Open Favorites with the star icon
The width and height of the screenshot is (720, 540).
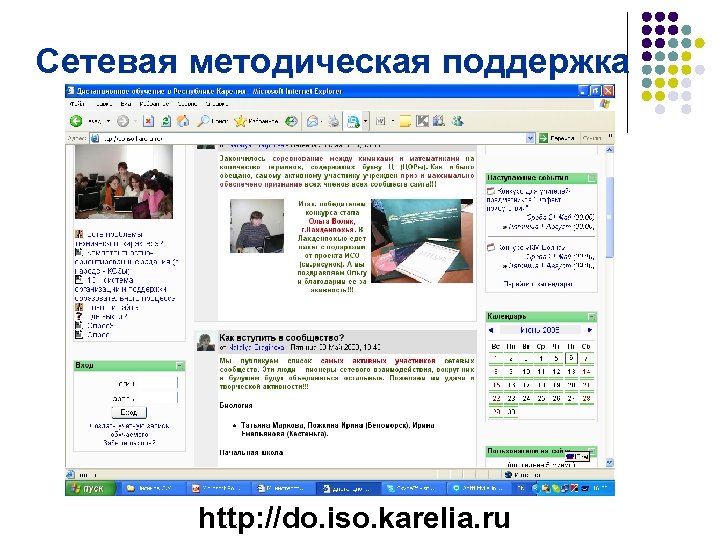point(240,121)
